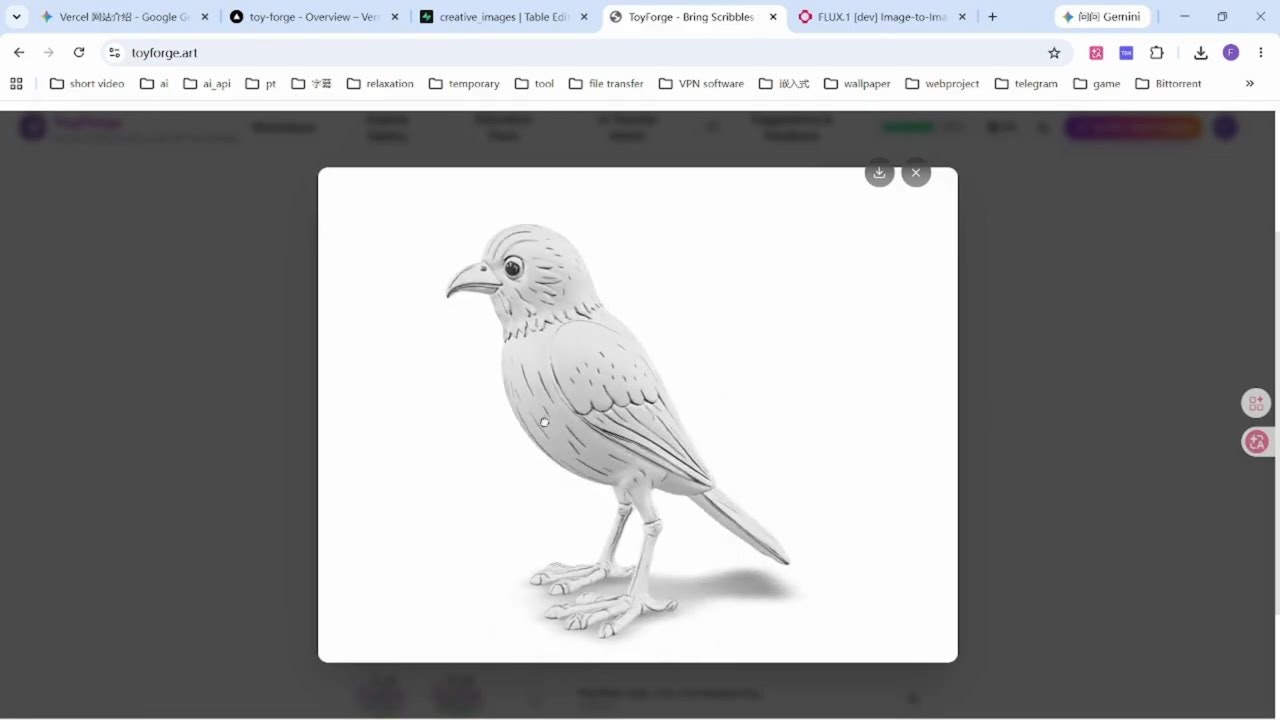Open the temporary bookmark folder
This screenshot has width=1280, height=720.
[x=464, y=84]
